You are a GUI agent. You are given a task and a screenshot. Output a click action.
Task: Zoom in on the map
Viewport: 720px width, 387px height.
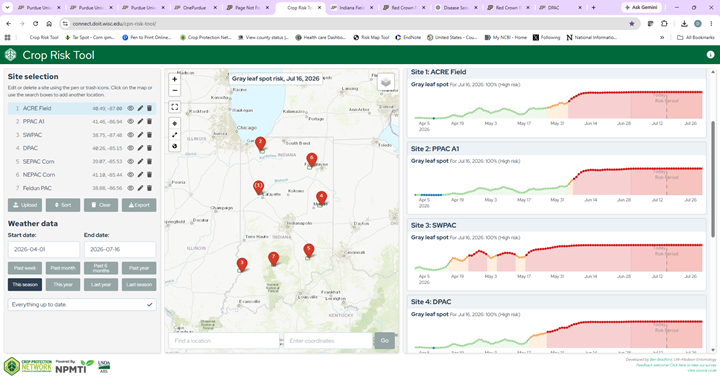(x=174, y=79)
